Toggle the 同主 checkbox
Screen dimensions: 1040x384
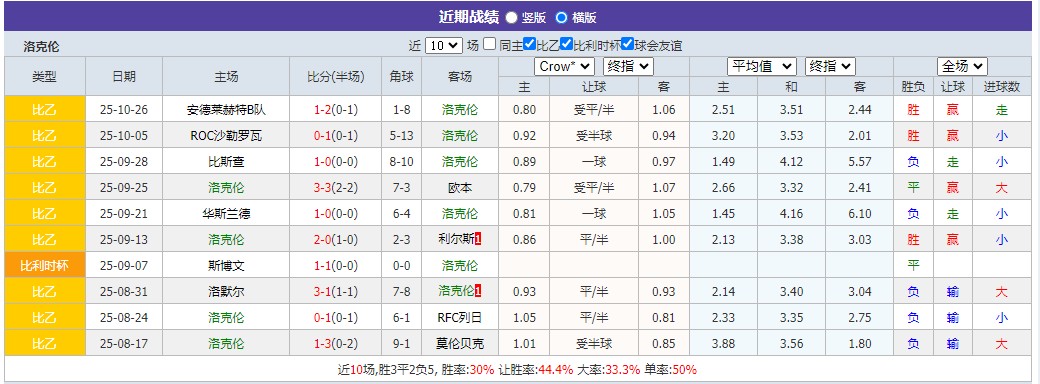[489, 44]
